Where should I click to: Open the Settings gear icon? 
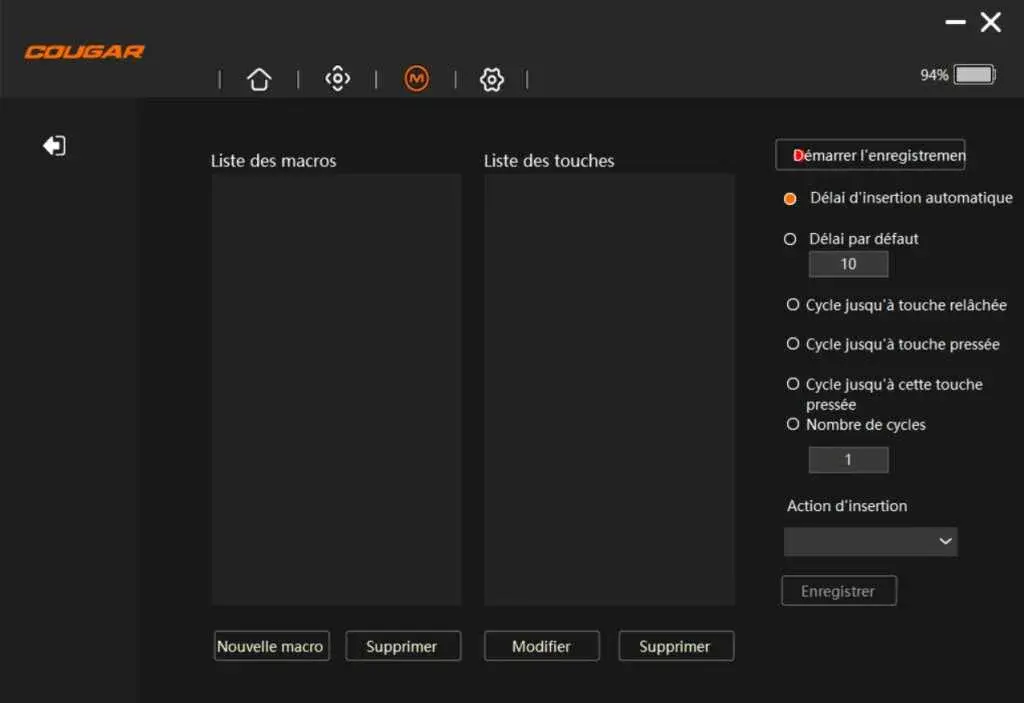click(492, 79)
